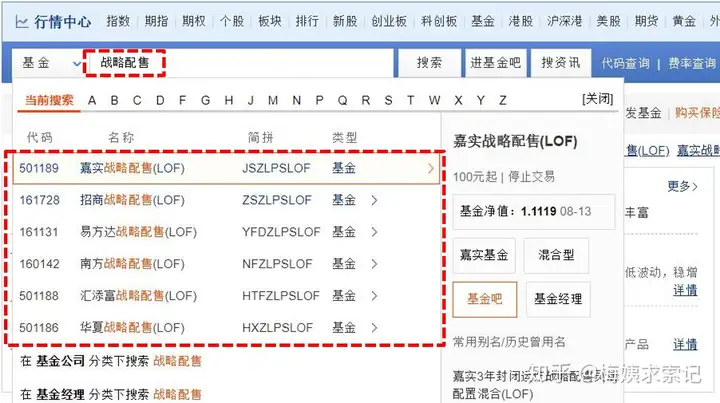This screenshot has width=720, height=403.
Task: Go to 美股 section
Action: [x=608, y=21]
